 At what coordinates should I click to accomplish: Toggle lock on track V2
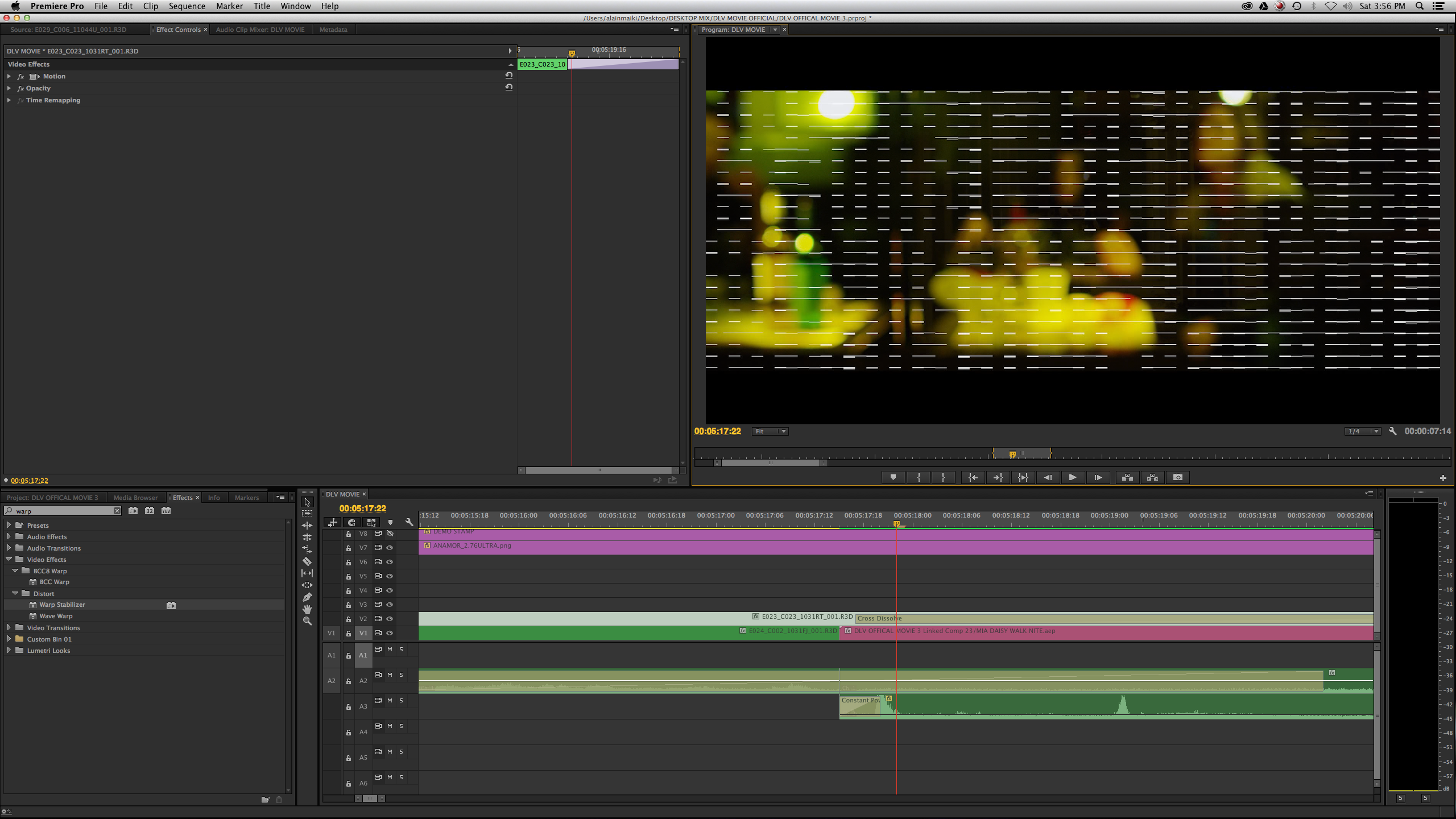tap(349, 619)
